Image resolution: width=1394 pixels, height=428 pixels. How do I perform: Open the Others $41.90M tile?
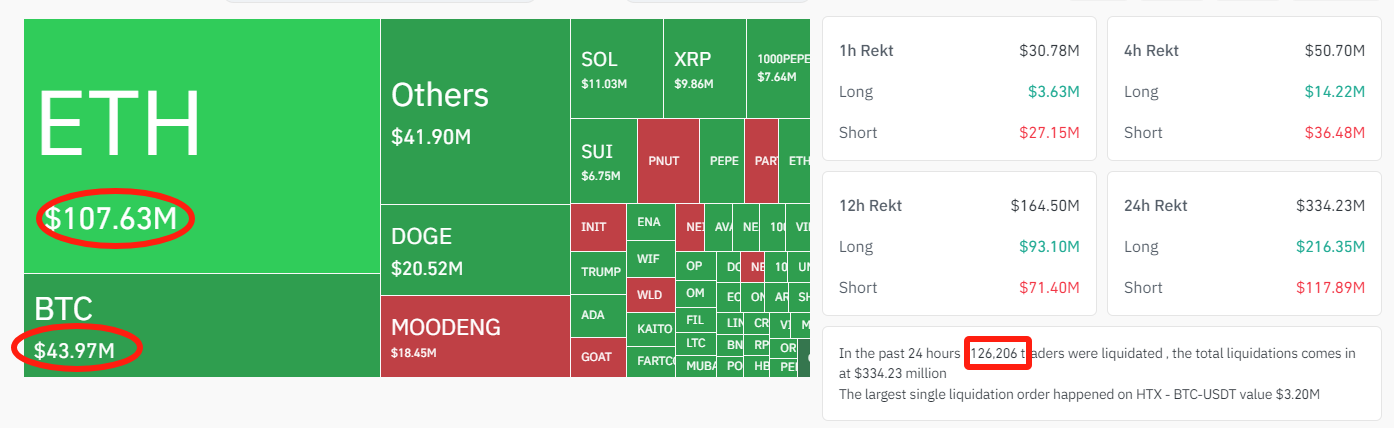[x=475, y=112]
